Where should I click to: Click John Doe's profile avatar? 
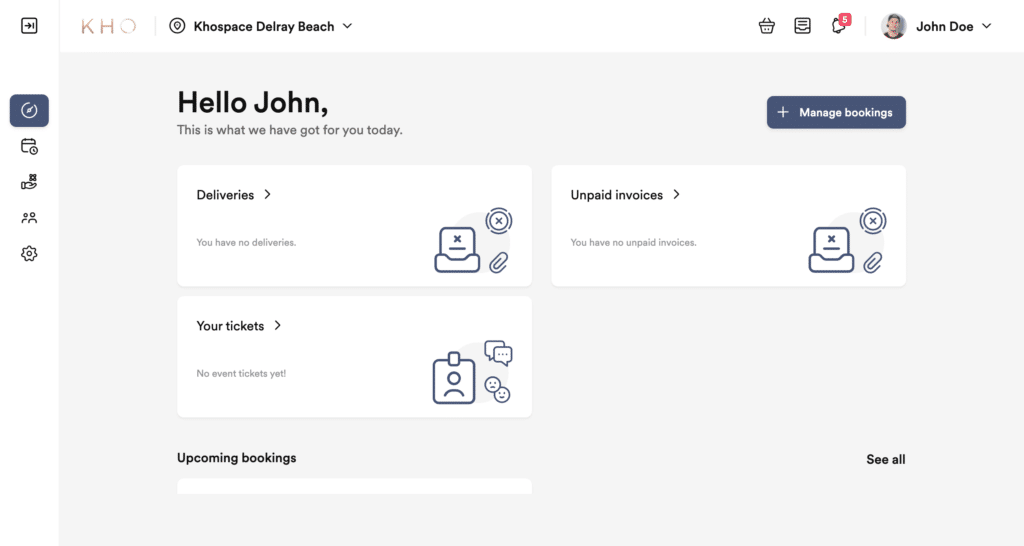pos(893,26)
